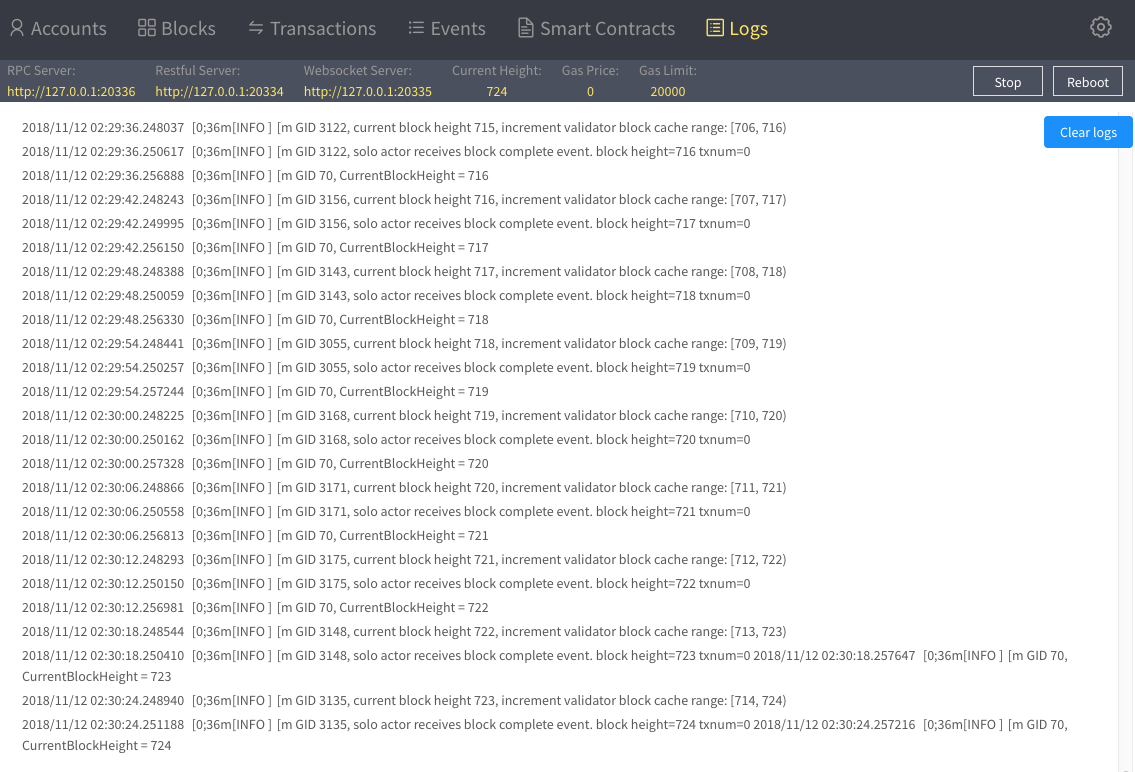Click Restful server address http://127.0.0.1:20334
Image resolution: width=1135 pixels, height=772 pixels.
tap(219, 91)
